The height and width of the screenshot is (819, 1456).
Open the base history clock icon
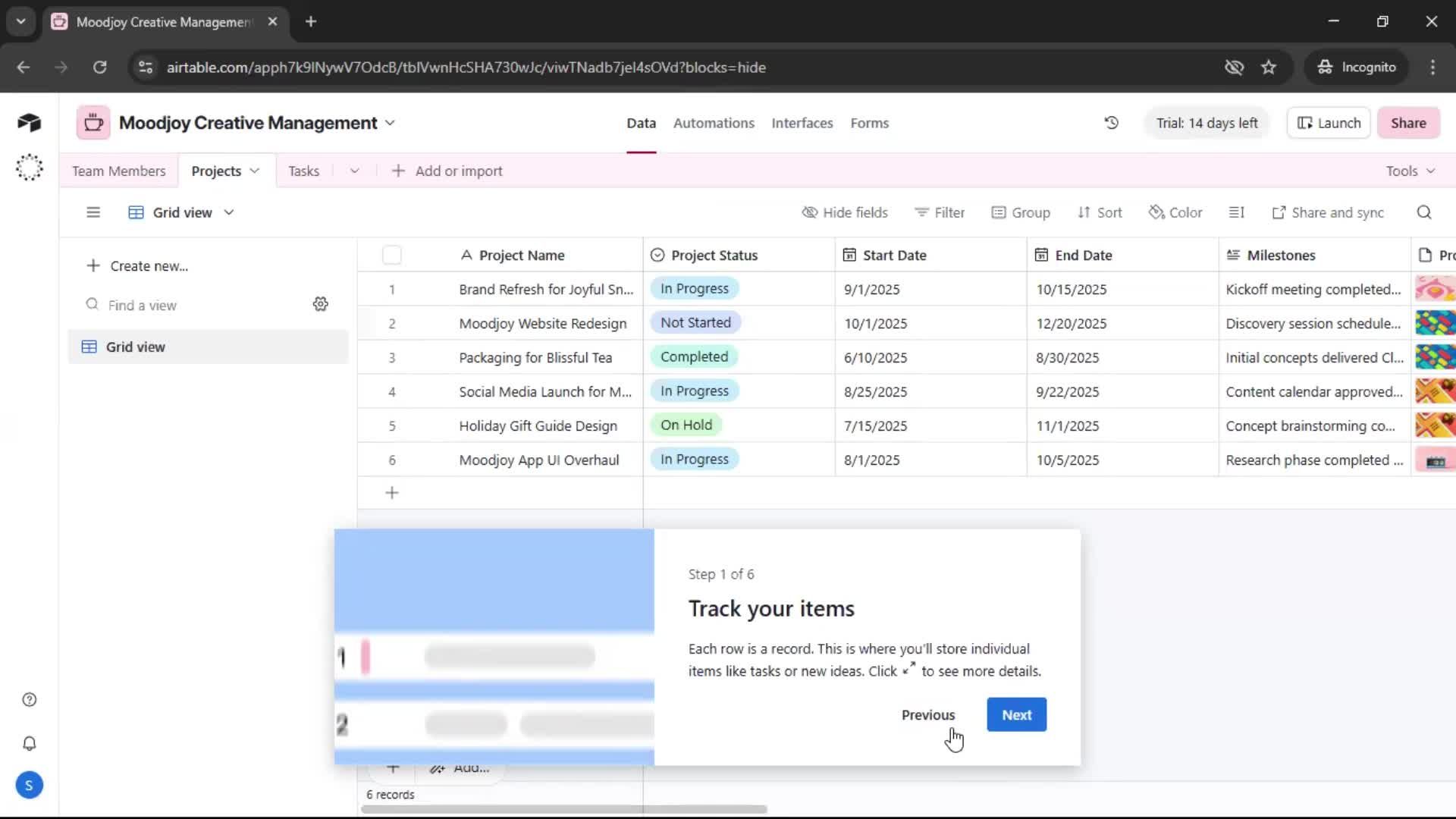click(x=1111, y=123)
